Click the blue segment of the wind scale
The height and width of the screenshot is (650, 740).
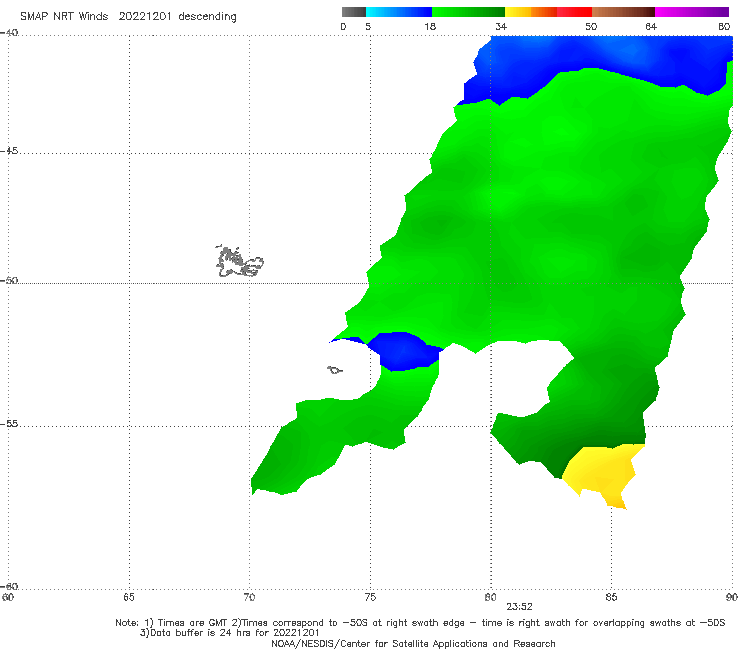[x=399, y=12]
